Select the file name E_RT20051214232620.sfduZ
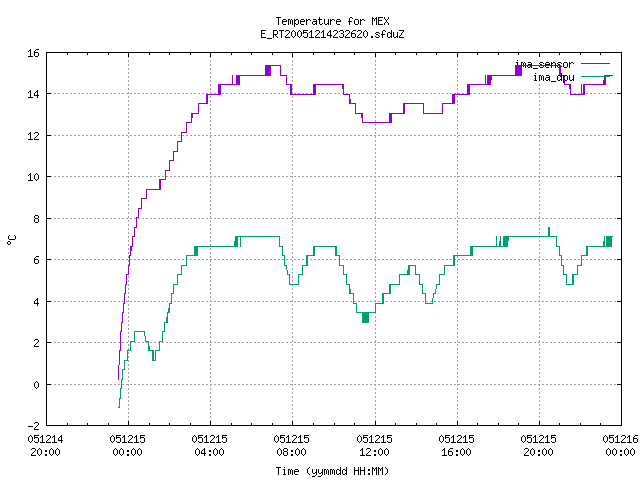Screen dimensions: 640x480 [332, 34]
